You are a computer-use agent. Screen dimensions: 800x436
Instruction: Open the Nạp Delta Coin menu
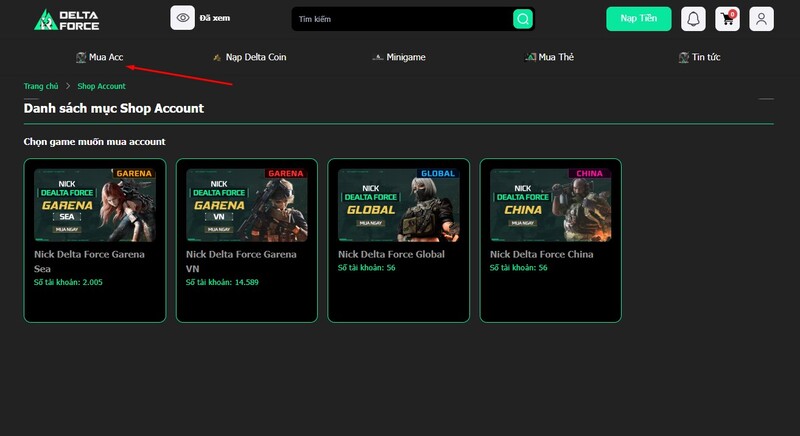tap(249, 57)
